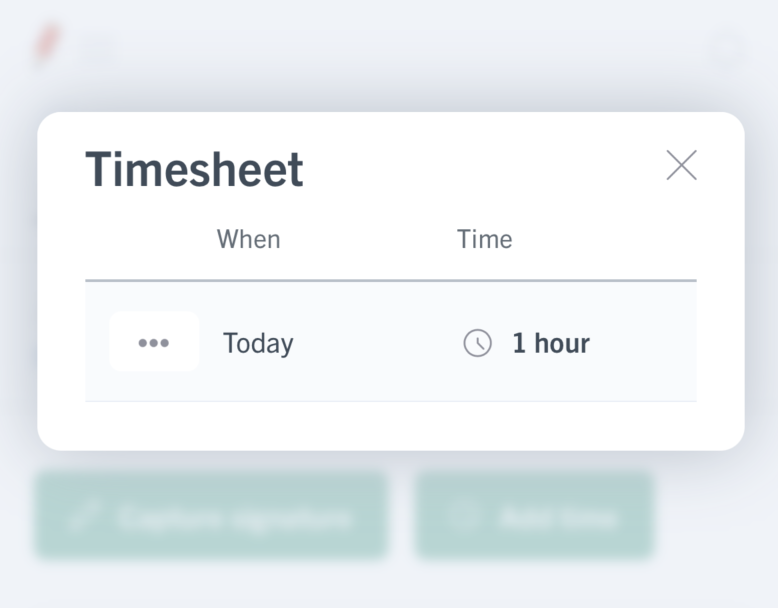Click the clock icon in Add time button
Screen dimensions: 778x608
pyautogui.click(x=463, y=517)
